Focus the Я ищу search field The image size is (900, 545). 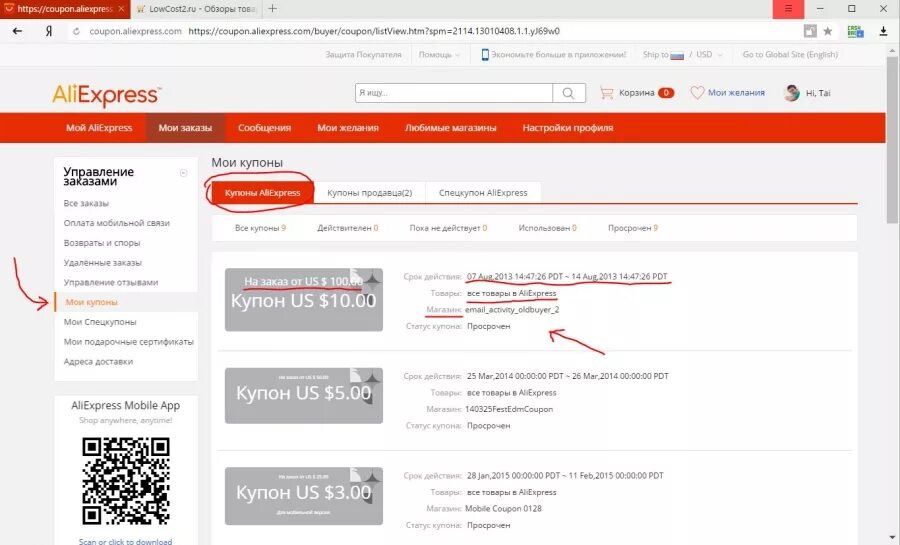point(454,93)
